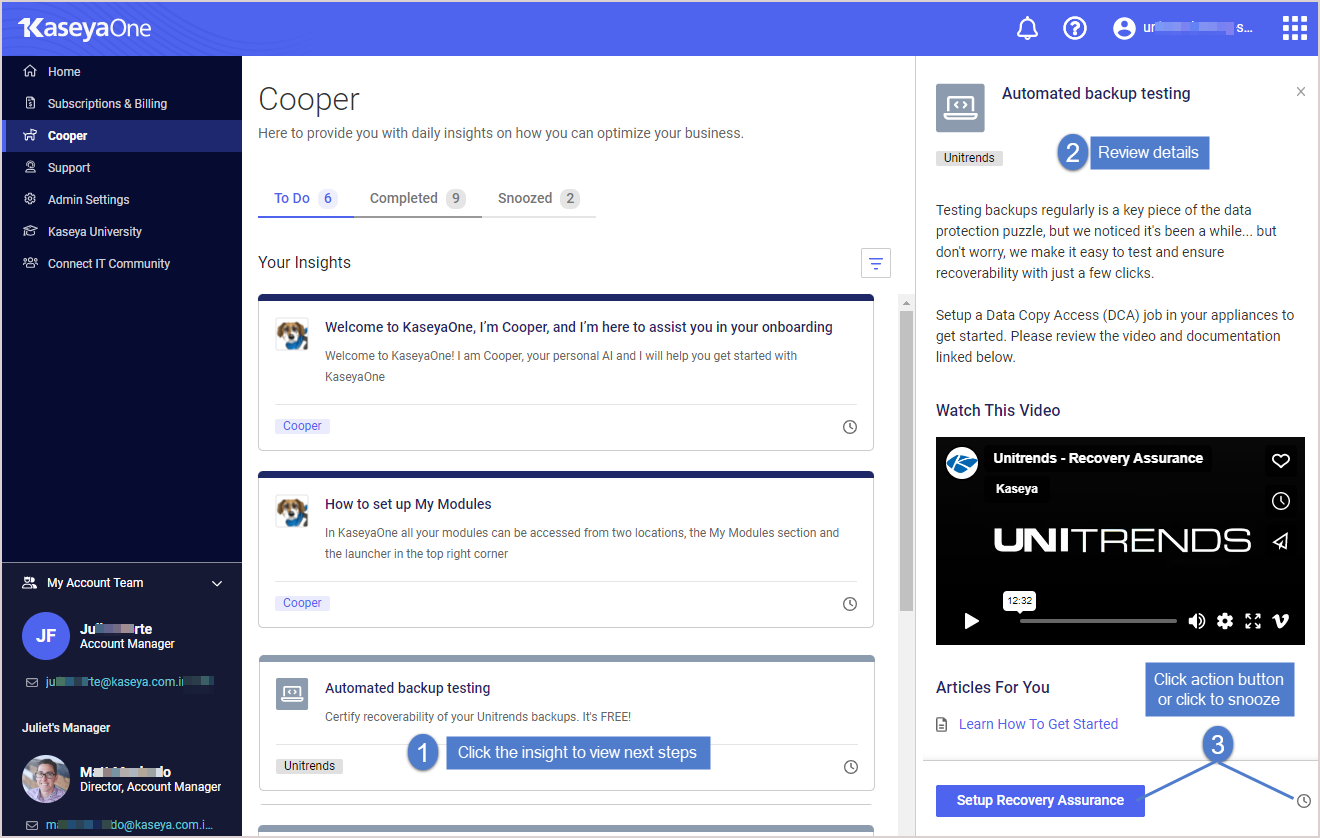1320x838 pixels.
Task: Mute the video volume
Action: 1196,621
